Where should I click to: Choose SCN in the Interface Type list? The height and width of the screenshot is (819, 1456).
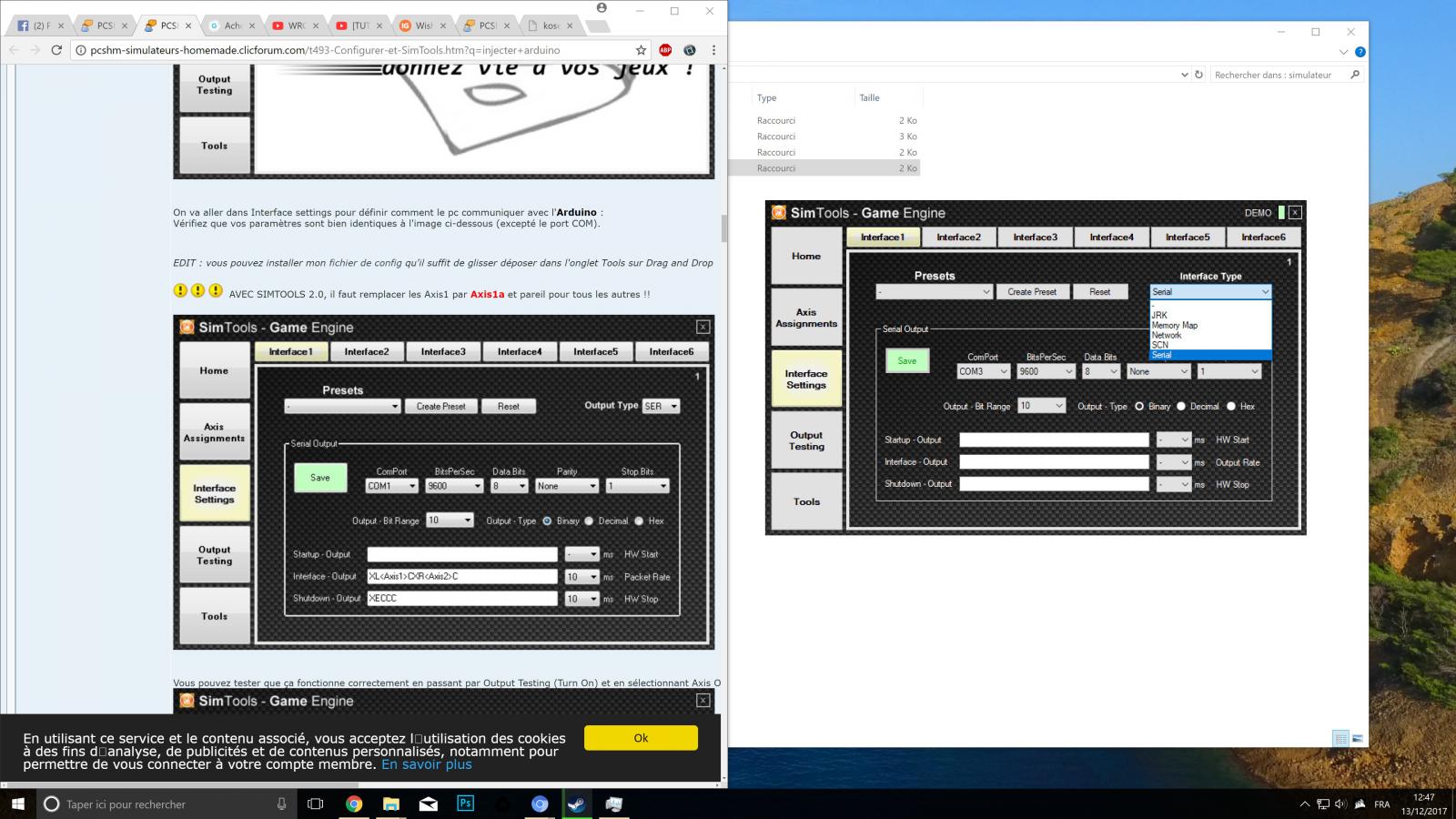[x=1210, y=345]
